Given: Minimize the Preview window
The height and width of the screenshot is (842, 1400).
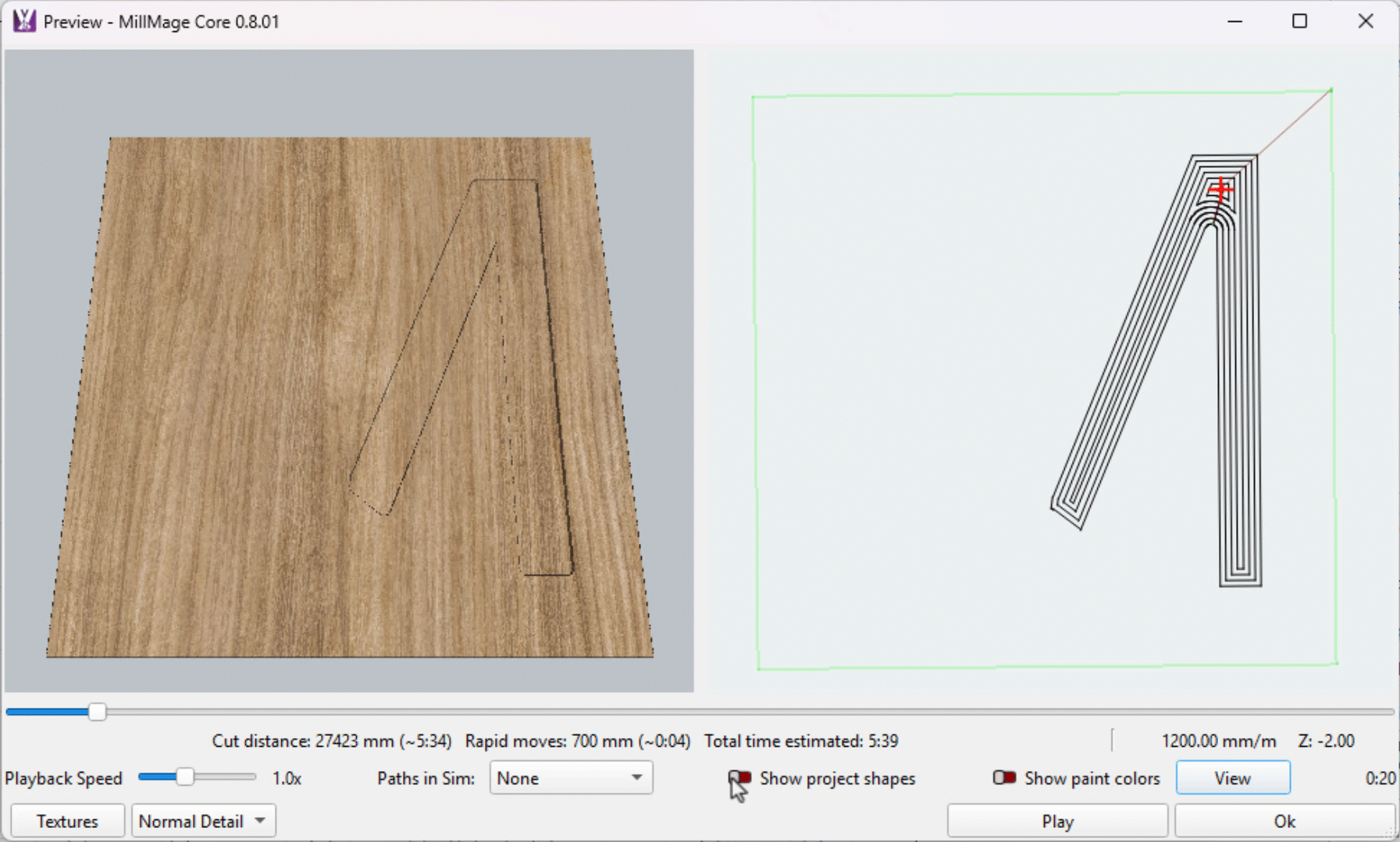Looking at the screenshot, I should point(1234,21).
